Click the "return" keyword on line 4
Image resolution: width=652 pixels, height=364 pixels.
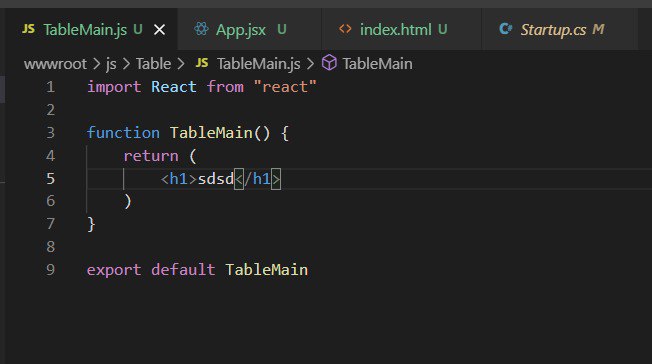pyautogui.click(x=151, y=156)
